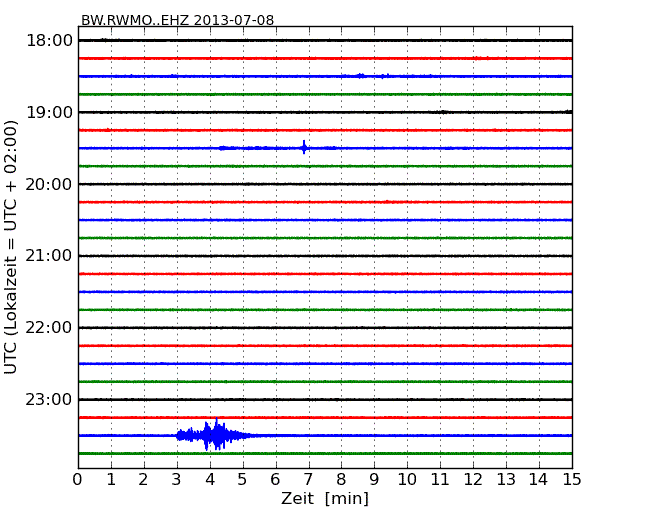Click the 8 minute tick label
Image resolution: width=650 pixels, height=520 pixels.
tap(341, 480)
